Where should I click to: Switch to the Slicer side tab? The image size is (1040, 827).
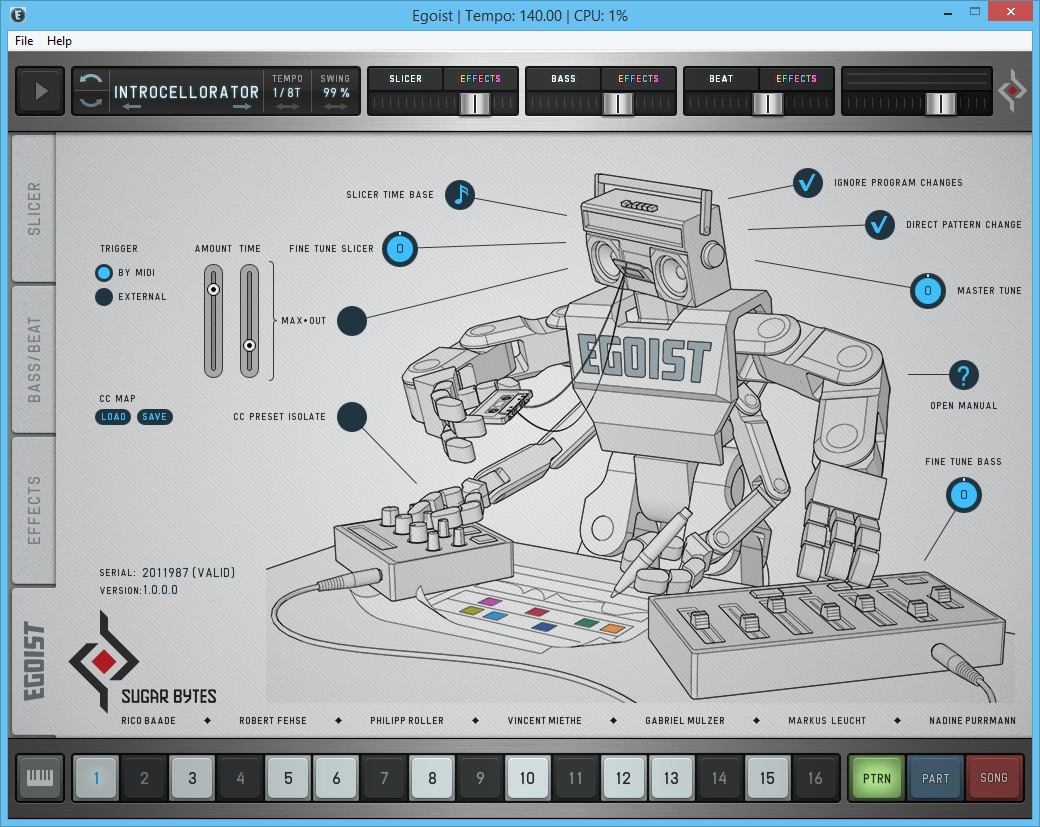pos(34,208)
